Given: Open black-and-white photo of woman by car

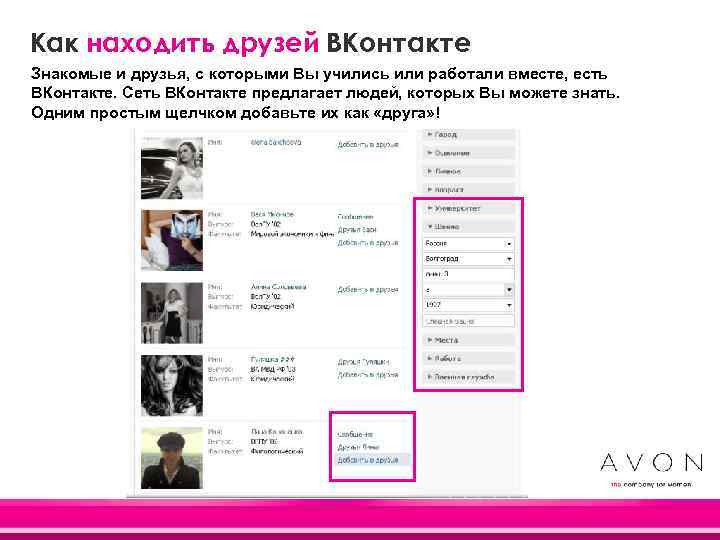Looking at the screenshot, I should click(172, 168).
